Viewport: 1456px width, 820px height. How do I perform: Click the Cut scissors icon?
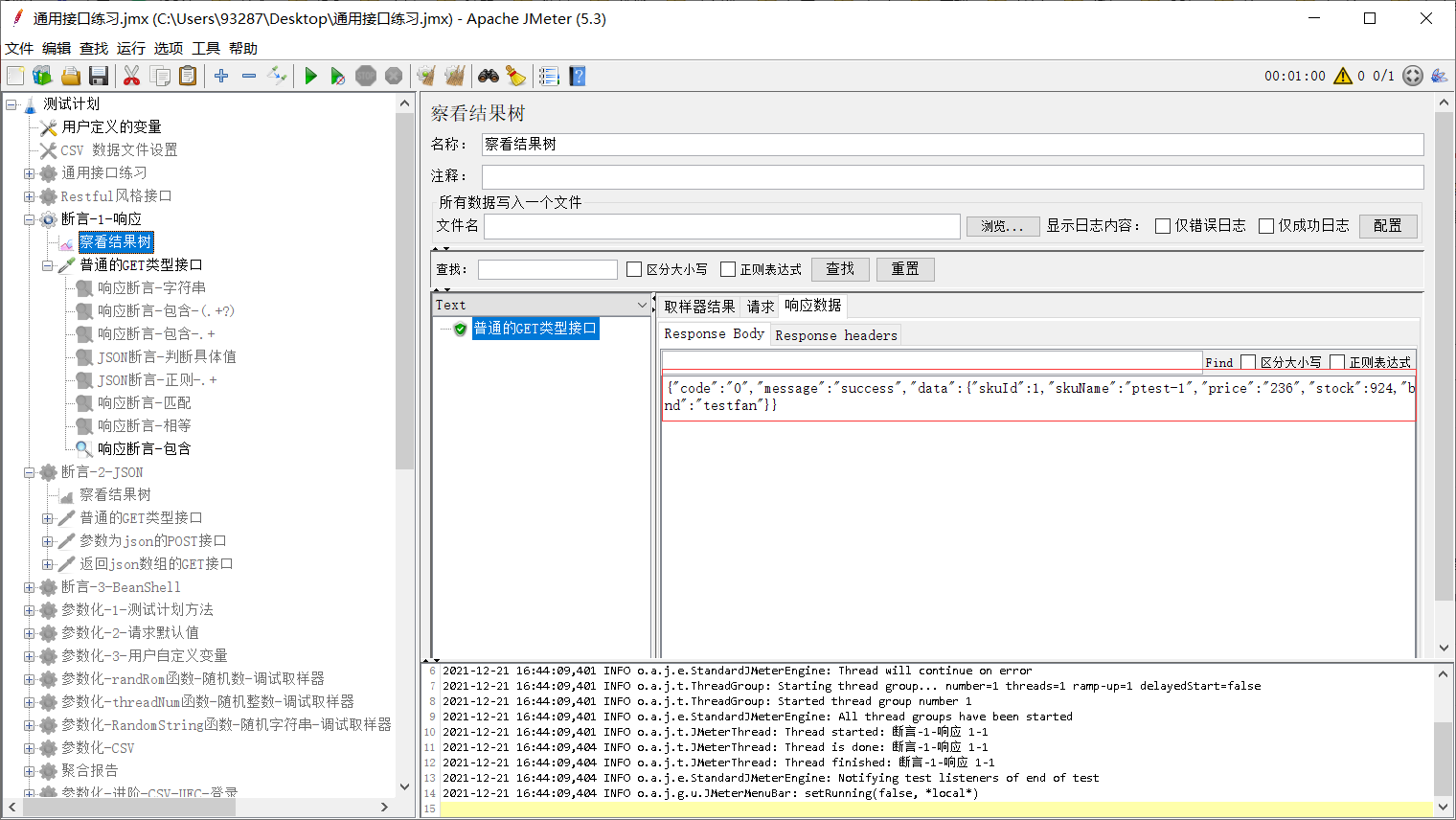(132, 76)
